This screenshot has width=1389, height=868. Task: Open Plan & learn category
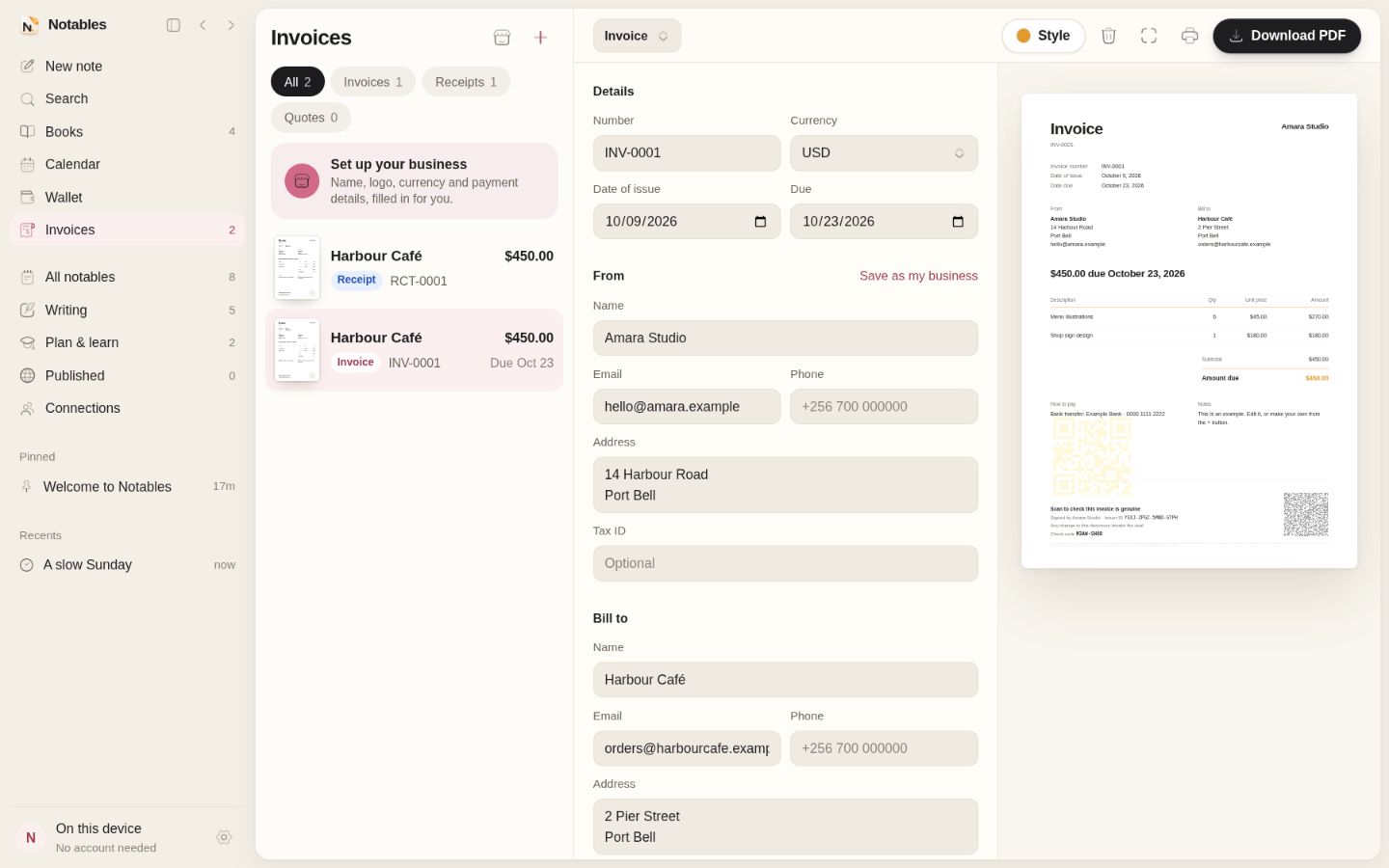click(127, 343)
